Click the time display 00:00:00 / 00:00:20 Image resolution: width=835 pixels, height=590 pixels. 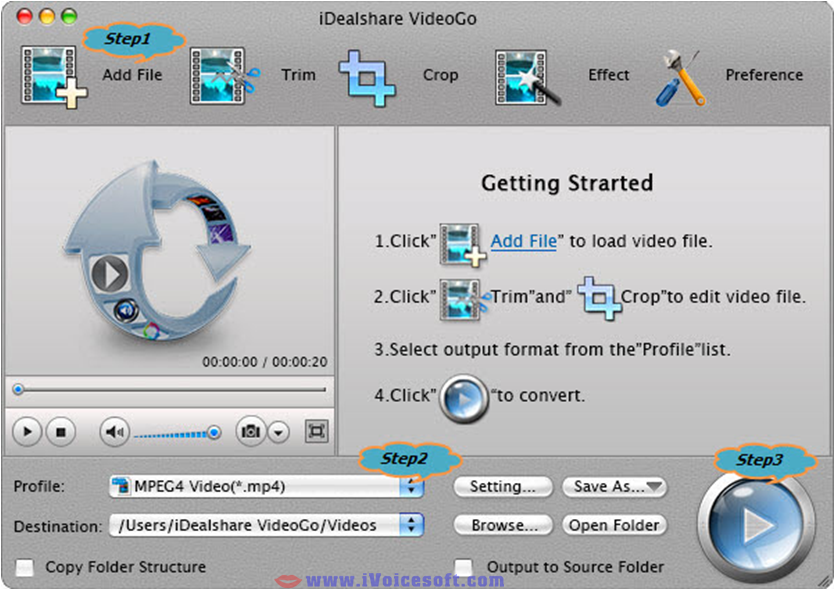click(x=265, y=362)
